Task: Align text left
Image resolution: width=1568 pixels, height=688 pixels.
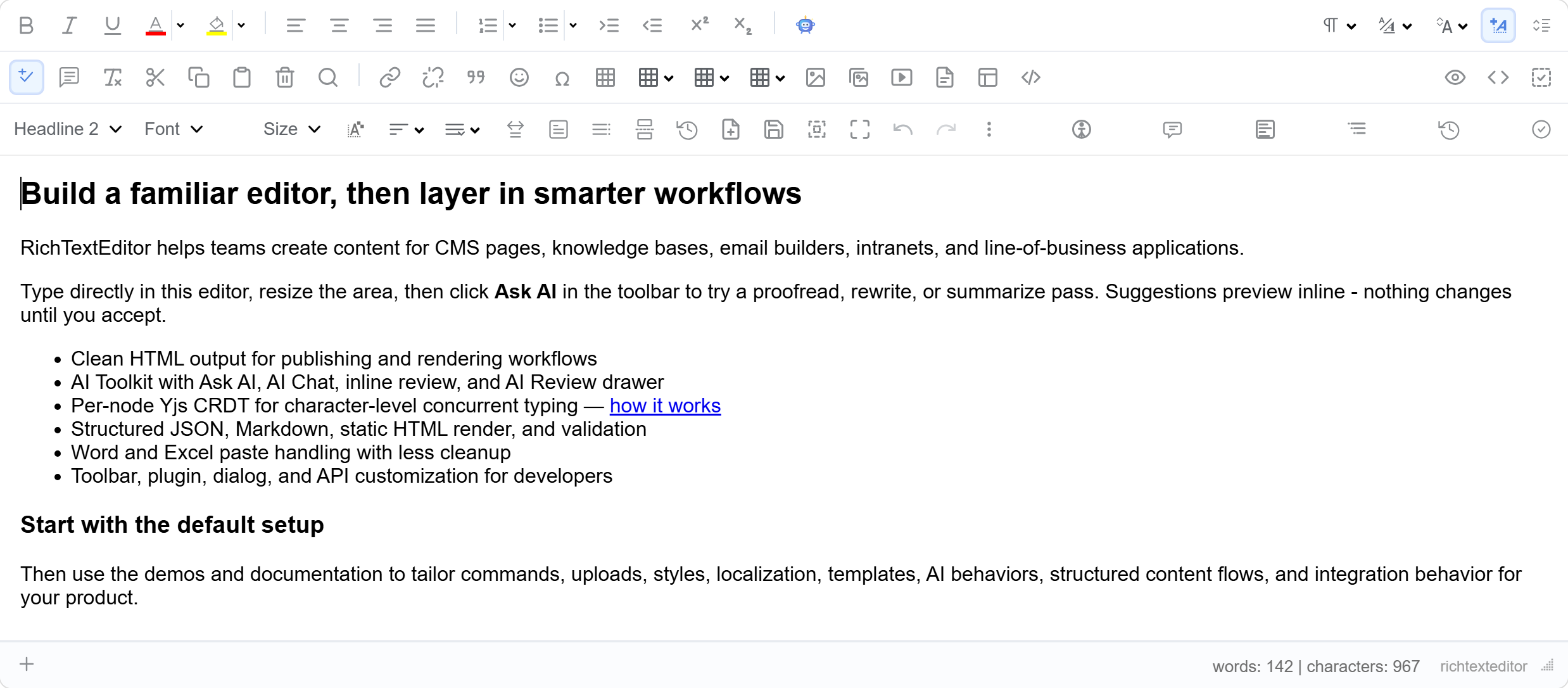Action: [x=296, y=25]
